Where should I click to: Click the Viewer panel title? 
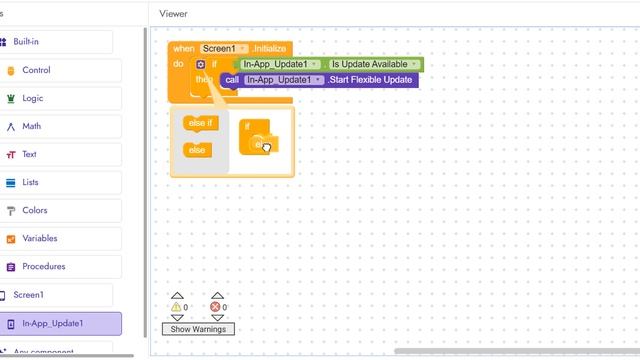[x=173, y=14]
